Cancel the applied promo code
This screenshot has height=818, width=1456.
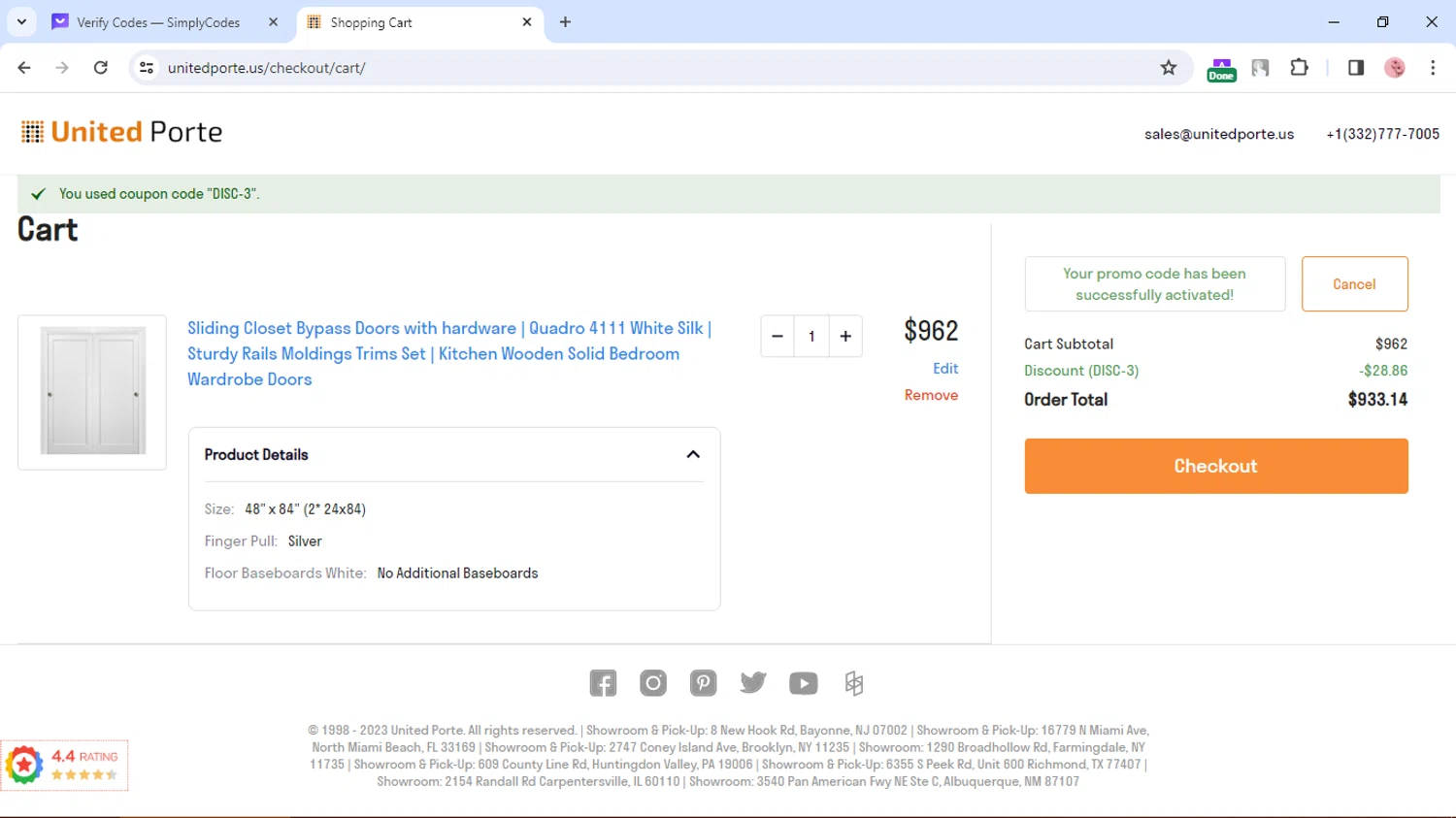1354,284
